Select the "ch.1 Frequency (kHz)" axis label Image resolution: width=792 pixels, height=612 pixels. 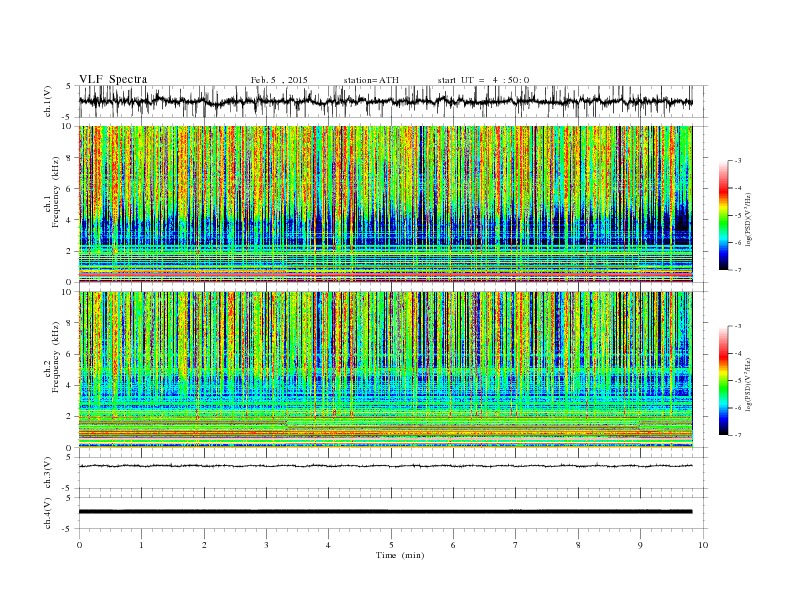tap(51, 192)
